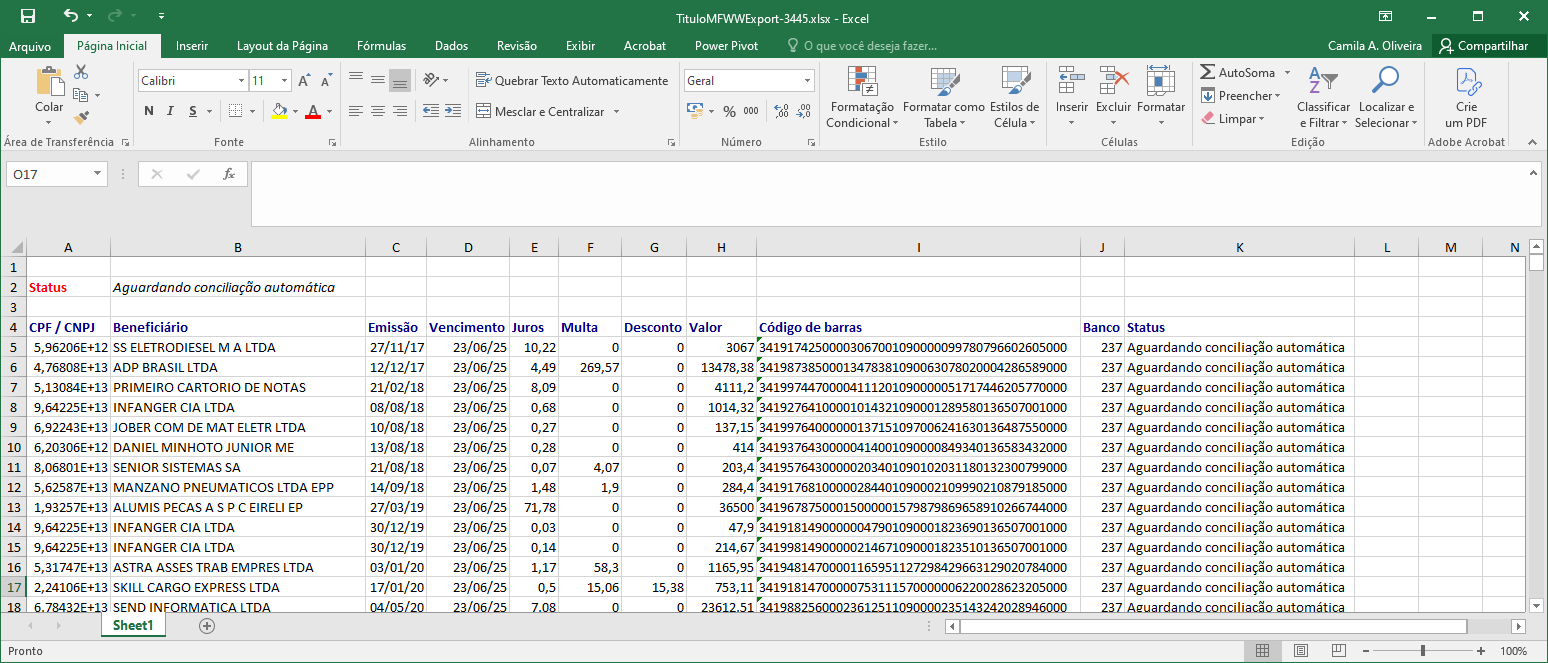The height and width of the screenshot is (663, 1548).
Task: Toggle underline (S) formatting
Action: click(191, 111)
